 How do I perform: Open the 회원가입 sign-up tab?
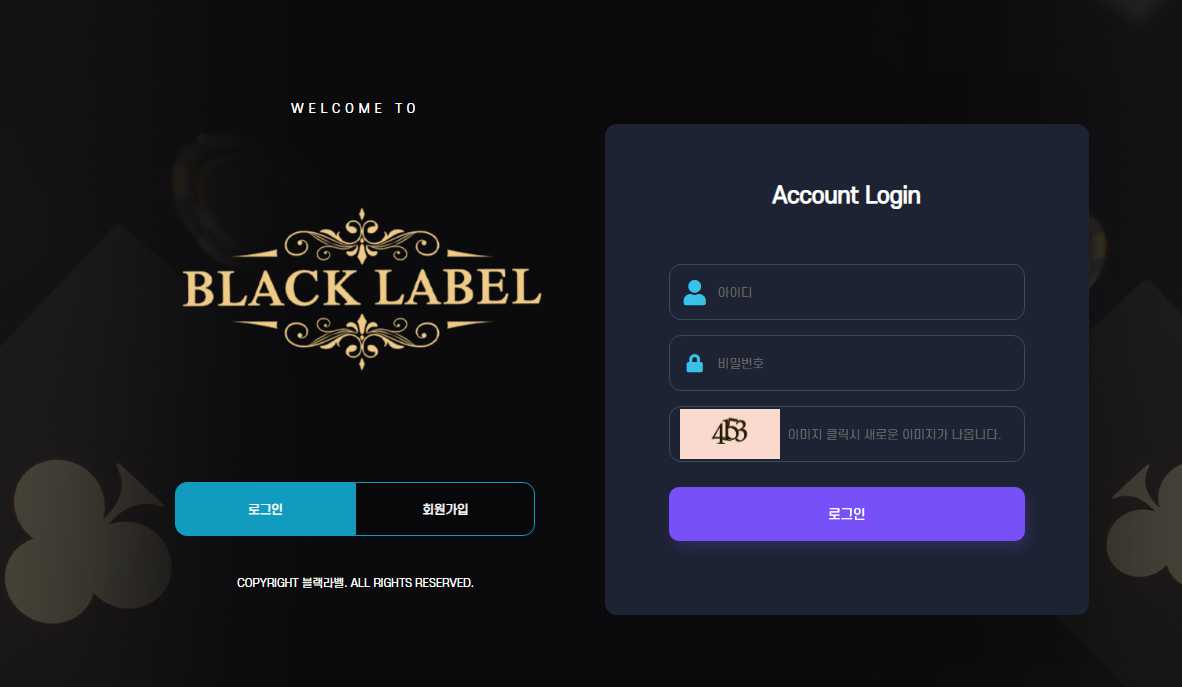click(445, 509)
